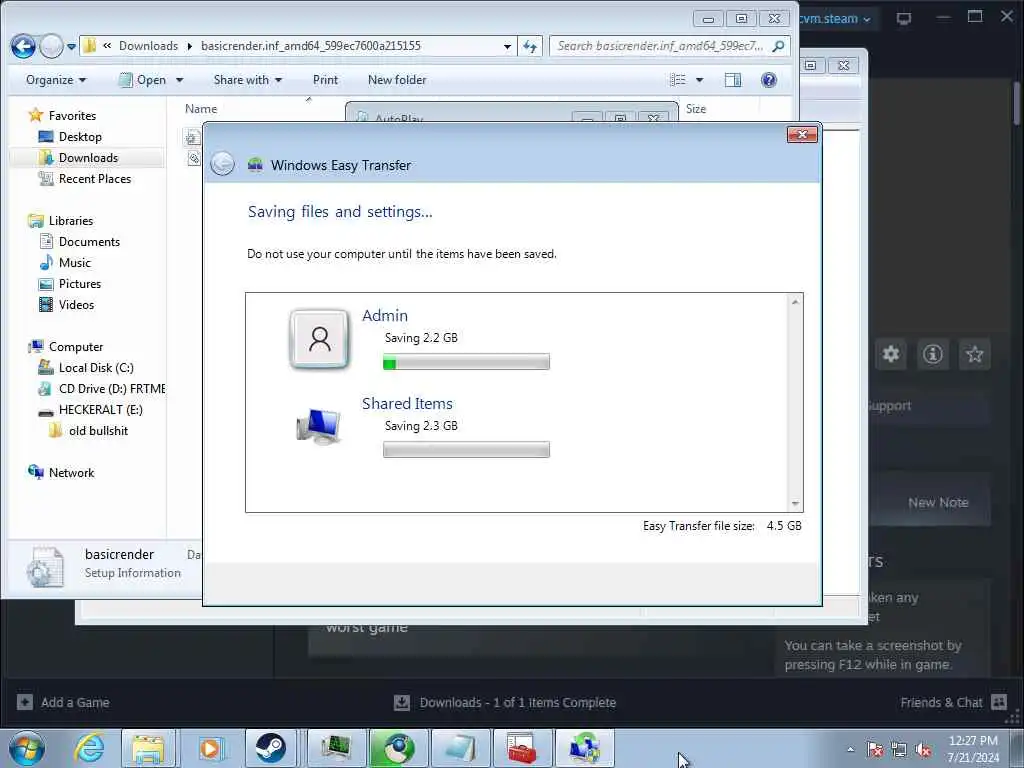Image resolution: width=1024 pixels, height=768 pixels.
Task: Click the muted volume tray icon
Action: [x=923, y=750]
